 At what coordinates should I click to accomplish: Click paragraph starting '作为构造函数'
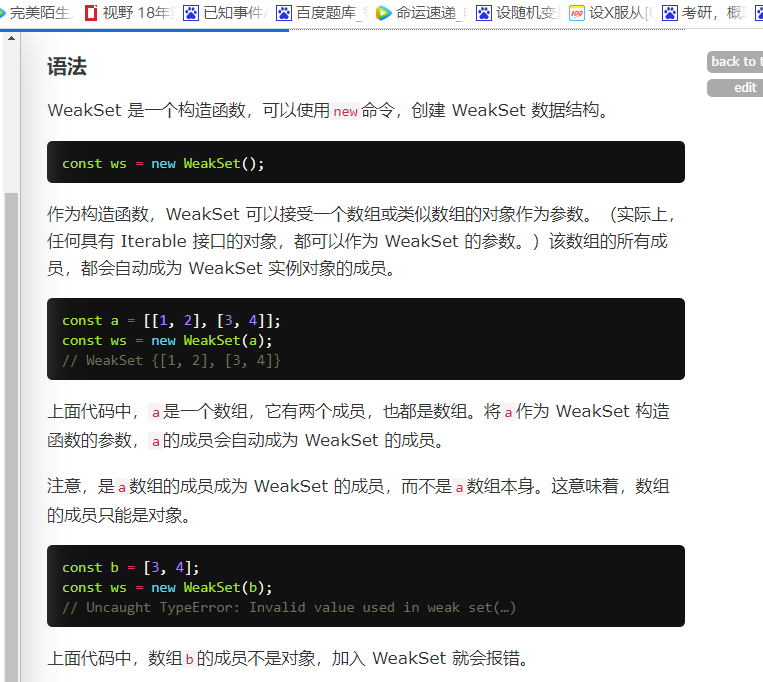[x=361, y=241]
